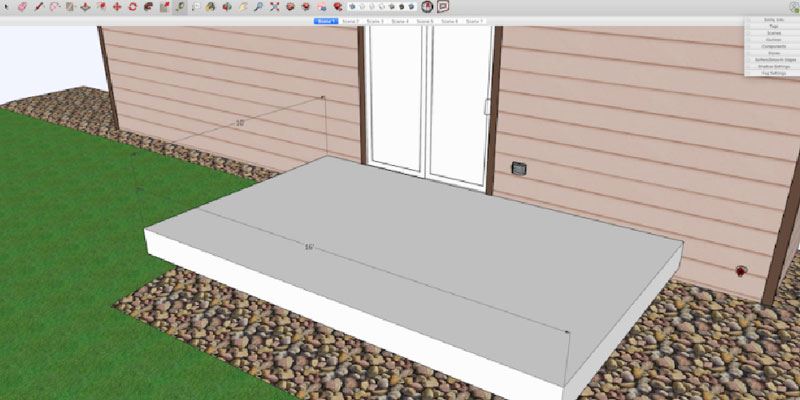This screenshot has height=400, width=800.
Task: Expand the Tags panel
Action: (x=773, y=26)
